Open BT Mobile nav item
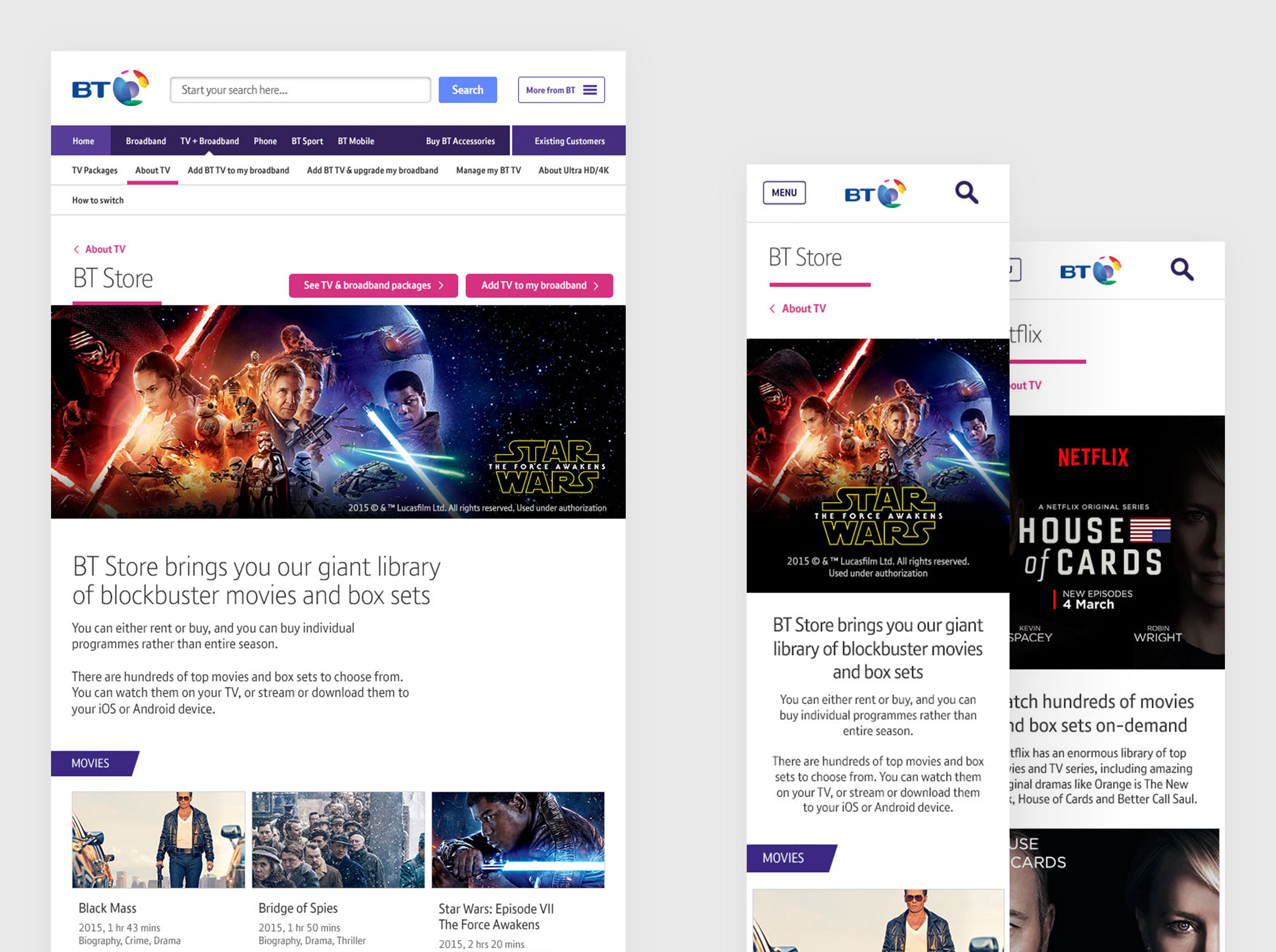Image resolution: width=1276 pixels, height=952 pixels. coord(356,140)
